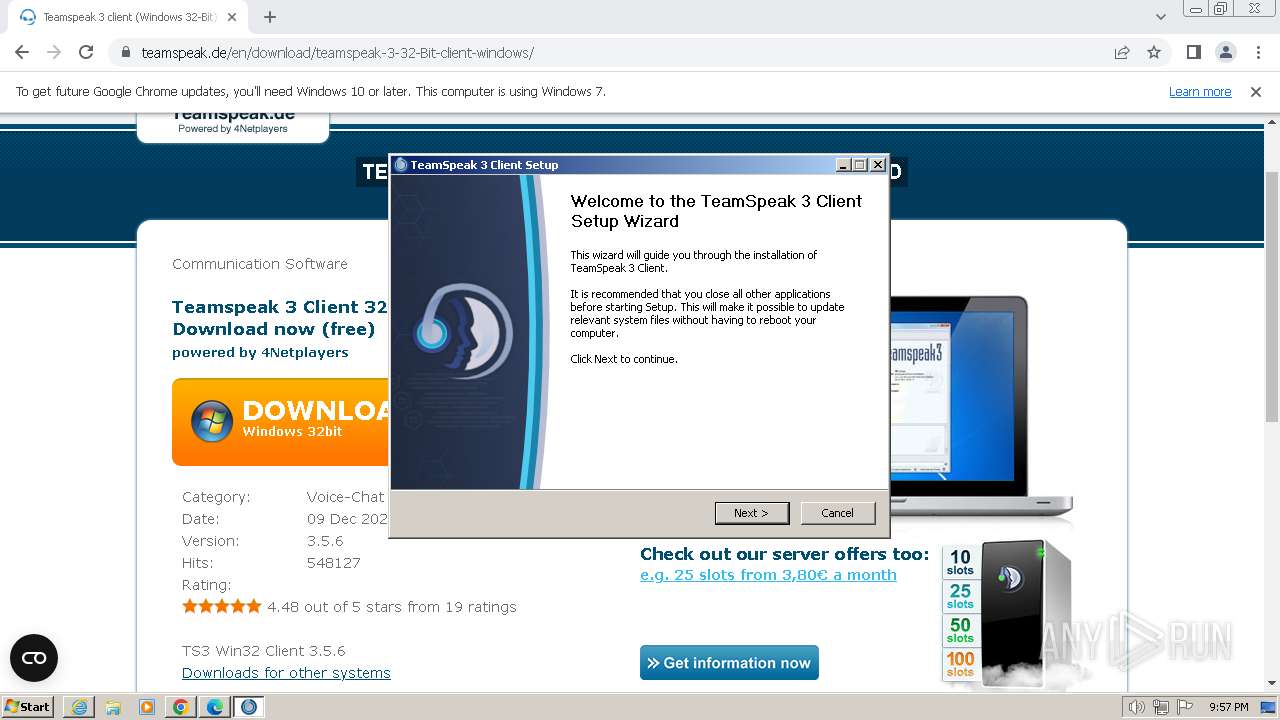Share this page icon in address bar

click(x=1122, y=52)
